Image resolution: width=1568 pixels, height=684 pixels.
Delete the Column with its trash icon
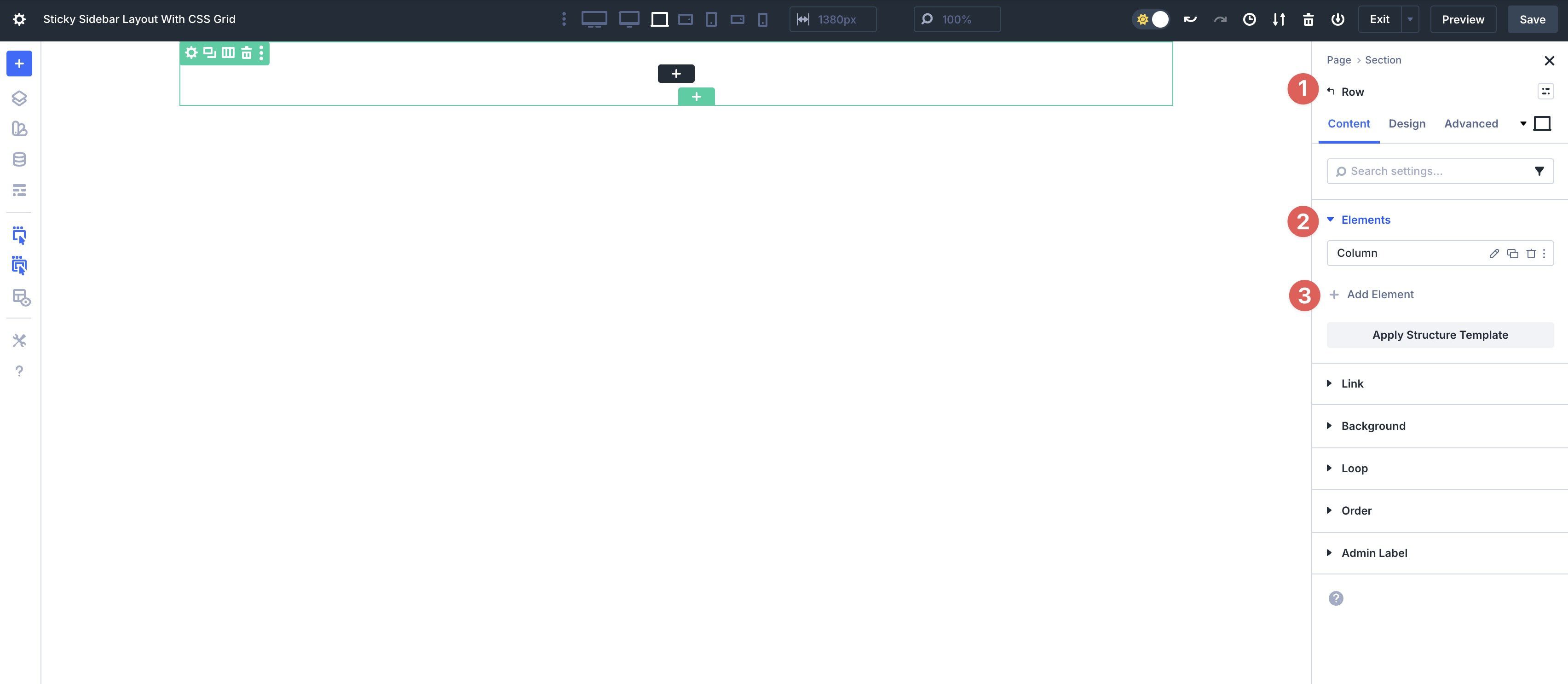[1532, 253]
